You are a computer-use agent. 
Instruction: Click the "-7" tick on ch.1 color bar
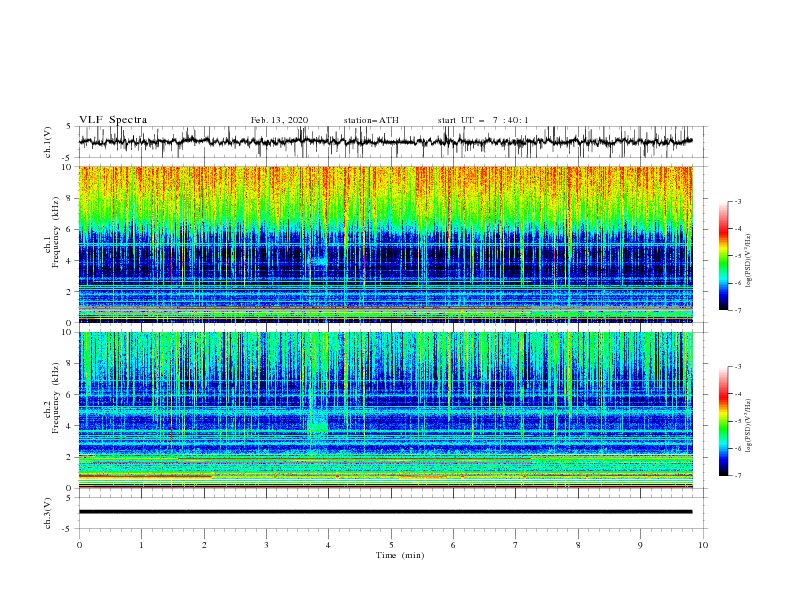pos(738,310)
